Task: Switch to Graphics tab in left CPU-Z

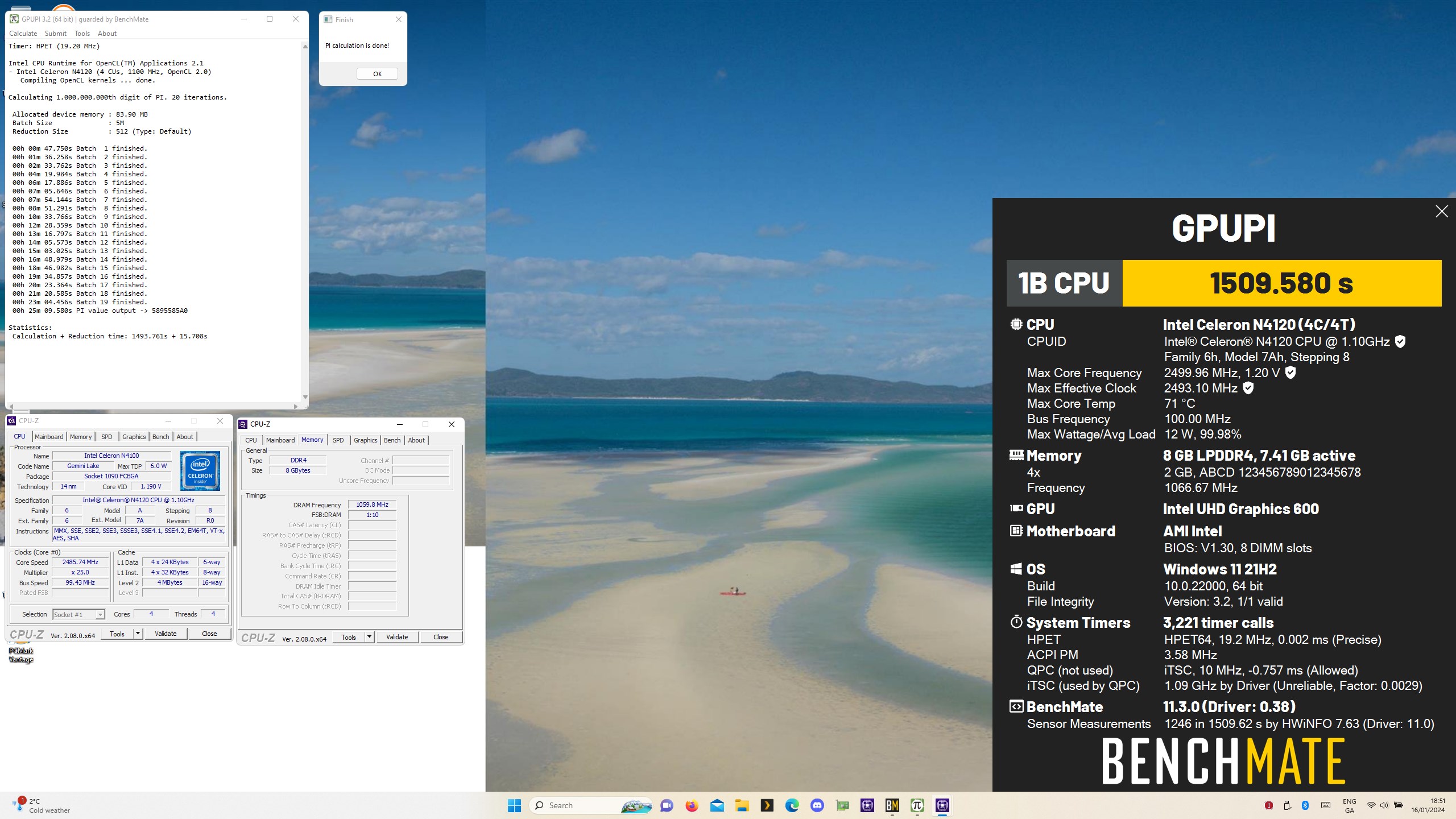Action: tap(134, 437)
